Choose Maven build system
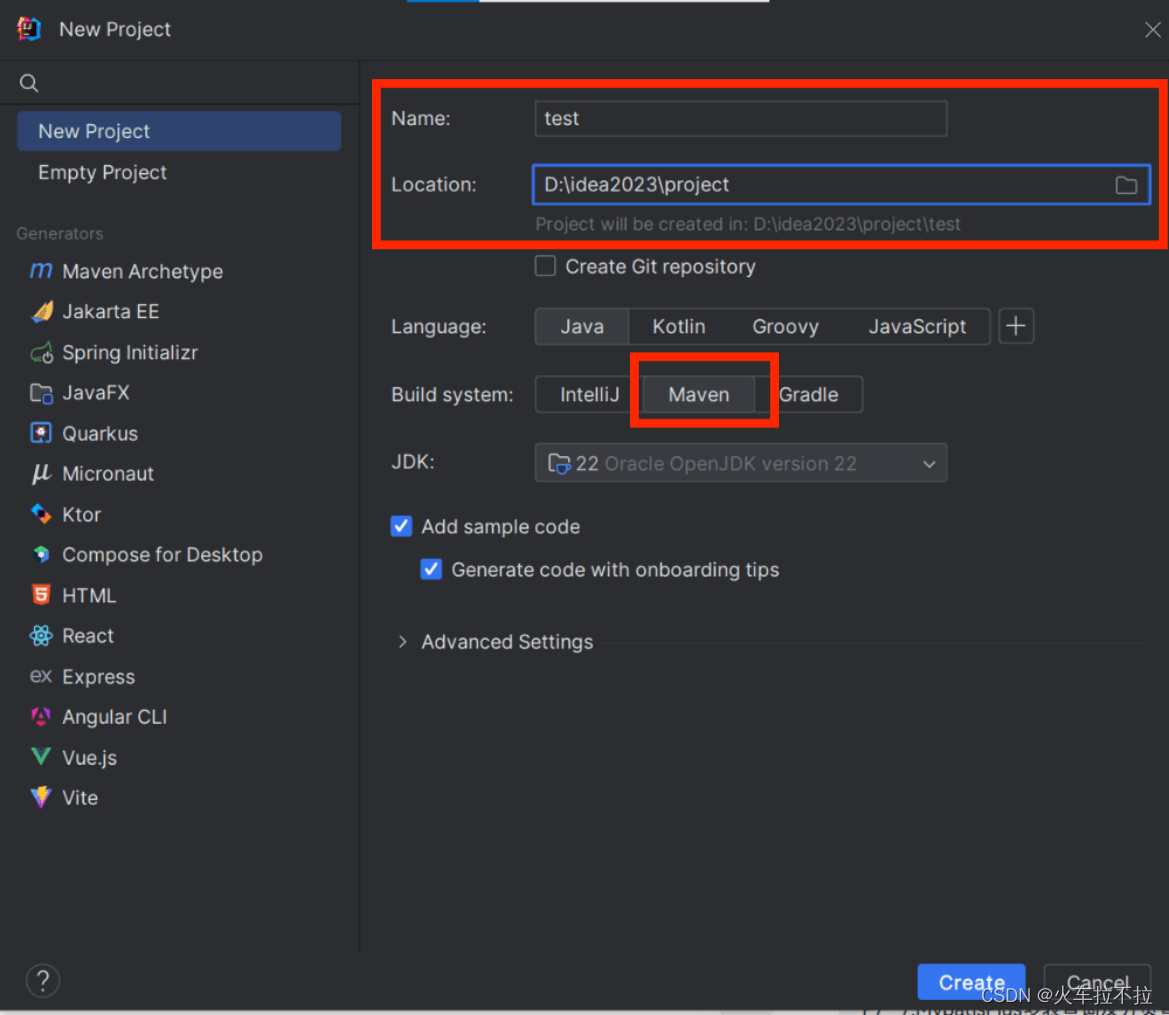The image size is (1169, 1015). (x=699, y=395)
